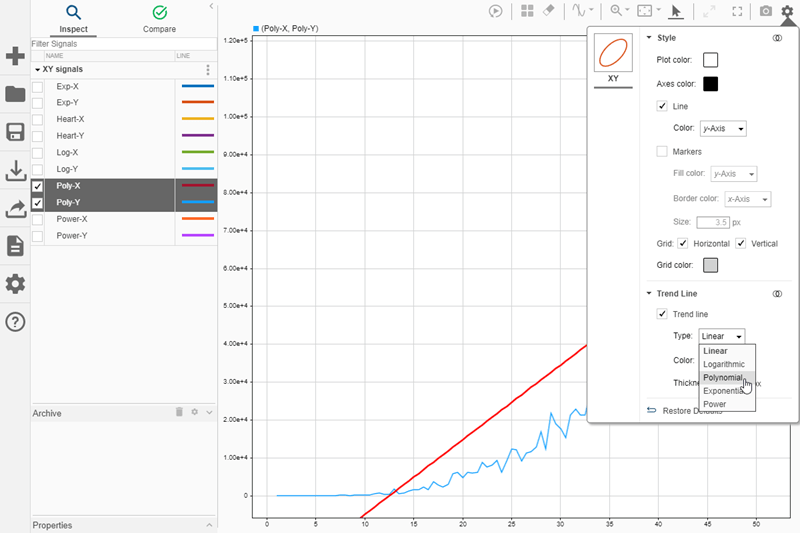Open the Fill color dropdown

click(734, 174)
